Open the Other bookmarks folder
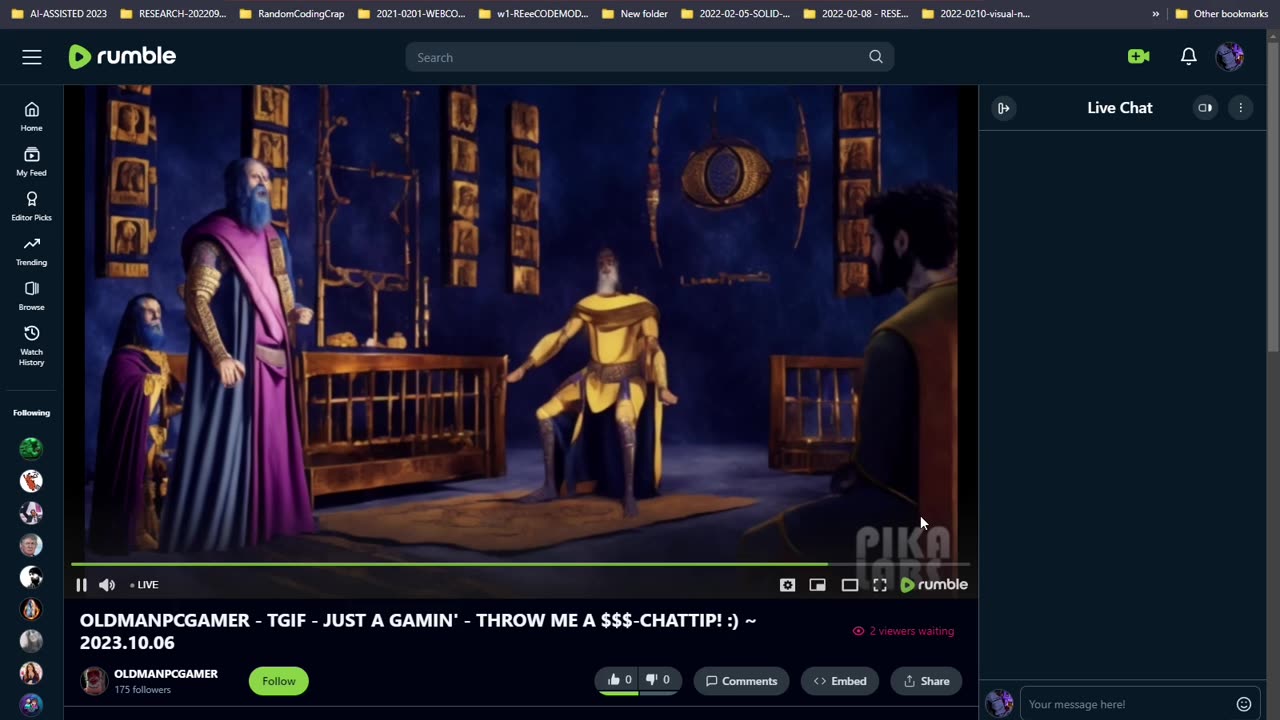The height and width of the screenshot is (720, 1280). coord(1221,14)
